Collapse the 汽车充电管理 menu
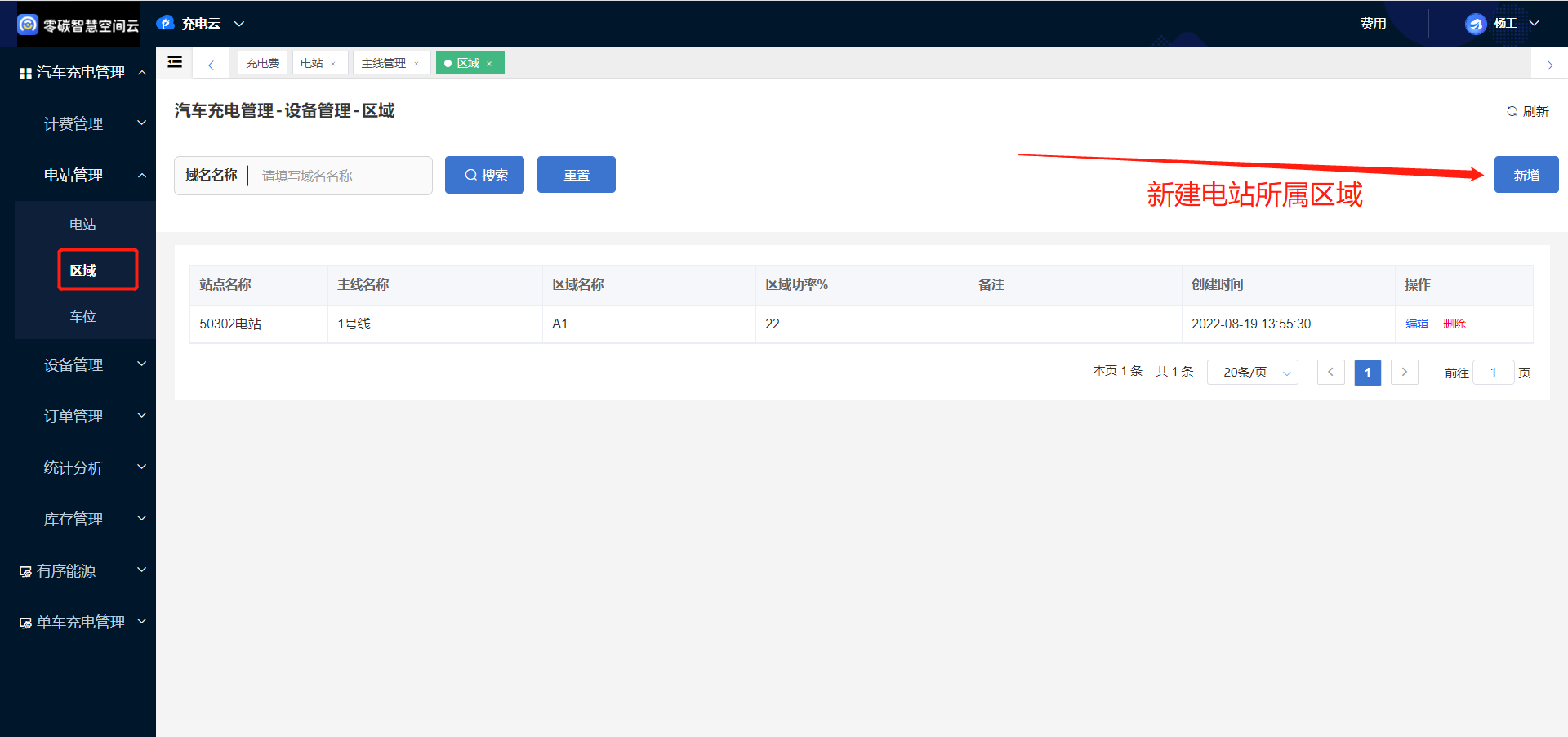The width and height of the screenshot is (1568, 737). (142, 72)
